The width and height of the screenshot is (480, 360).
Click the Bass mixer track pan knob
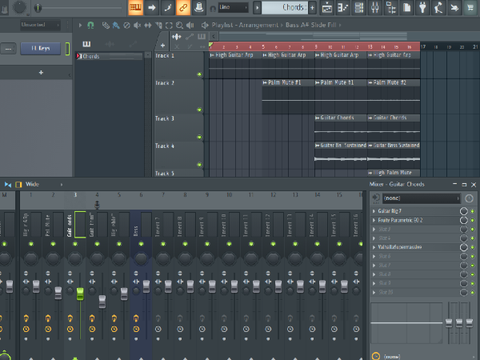coord(141,258)
